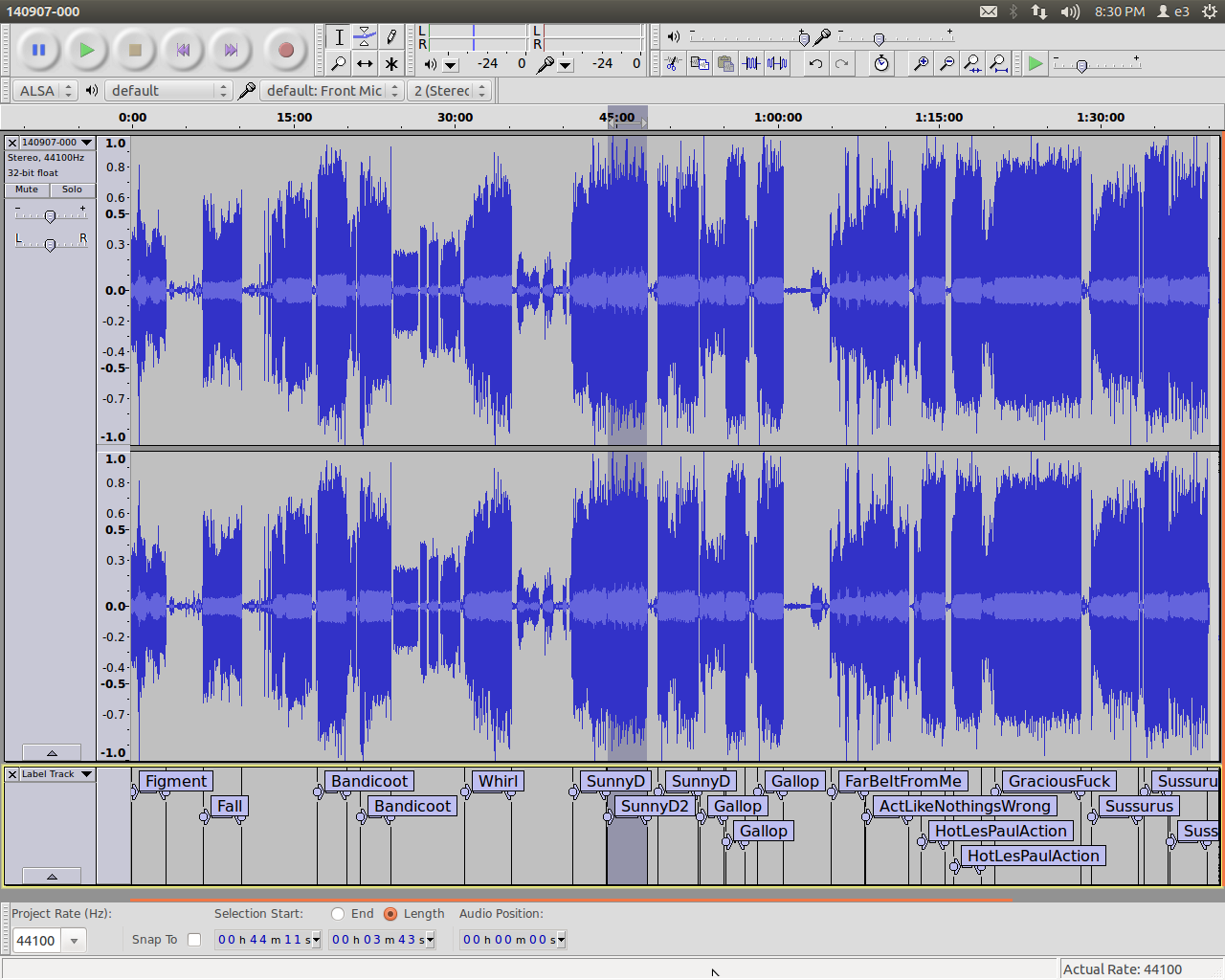
Task: Click the HotLesPaulAction label at bottom
Action: [x=1033, y=857]
